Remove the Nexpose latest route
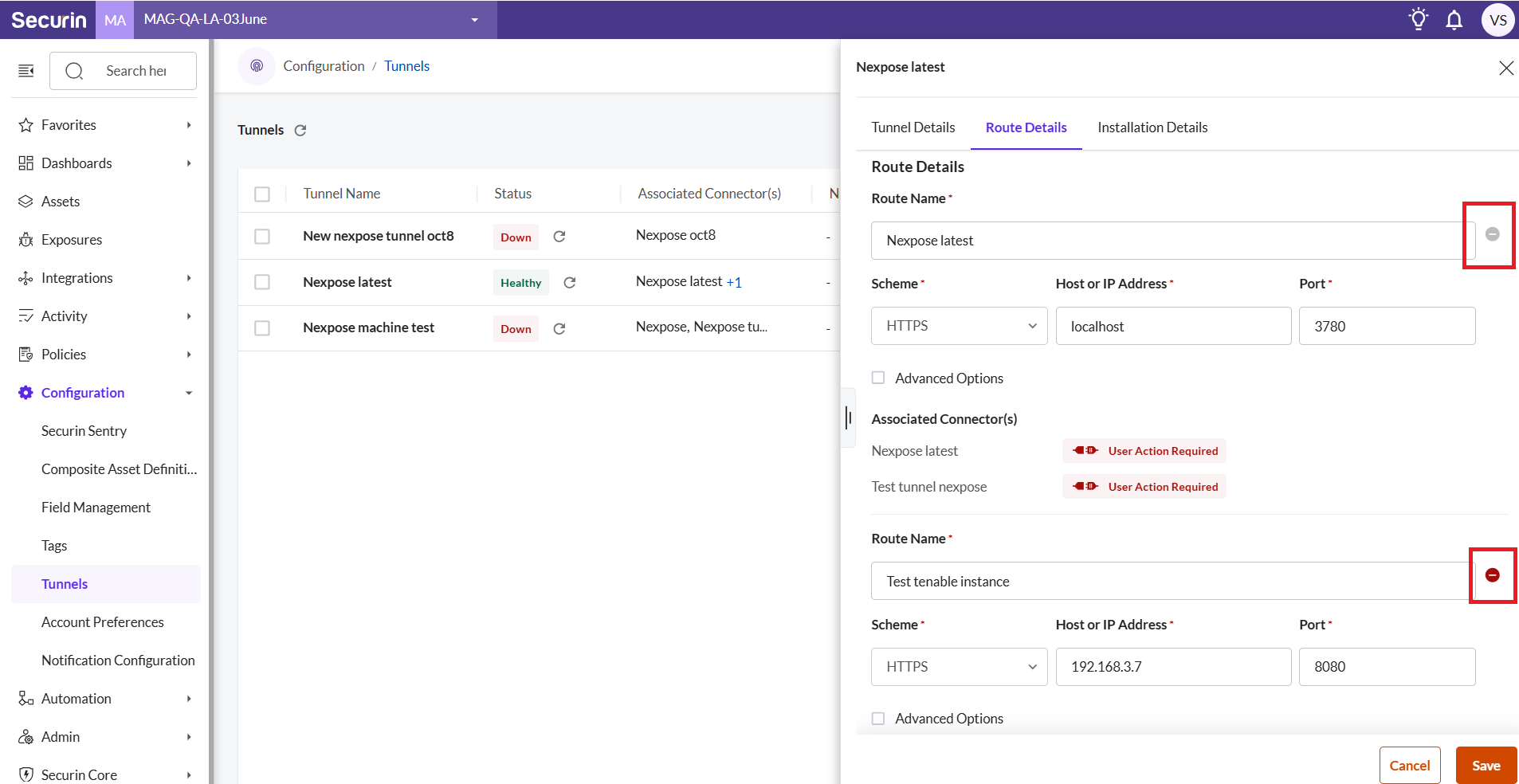Image resolution: width=1519 pixels, height=784 pixels. pos(1493,234)
